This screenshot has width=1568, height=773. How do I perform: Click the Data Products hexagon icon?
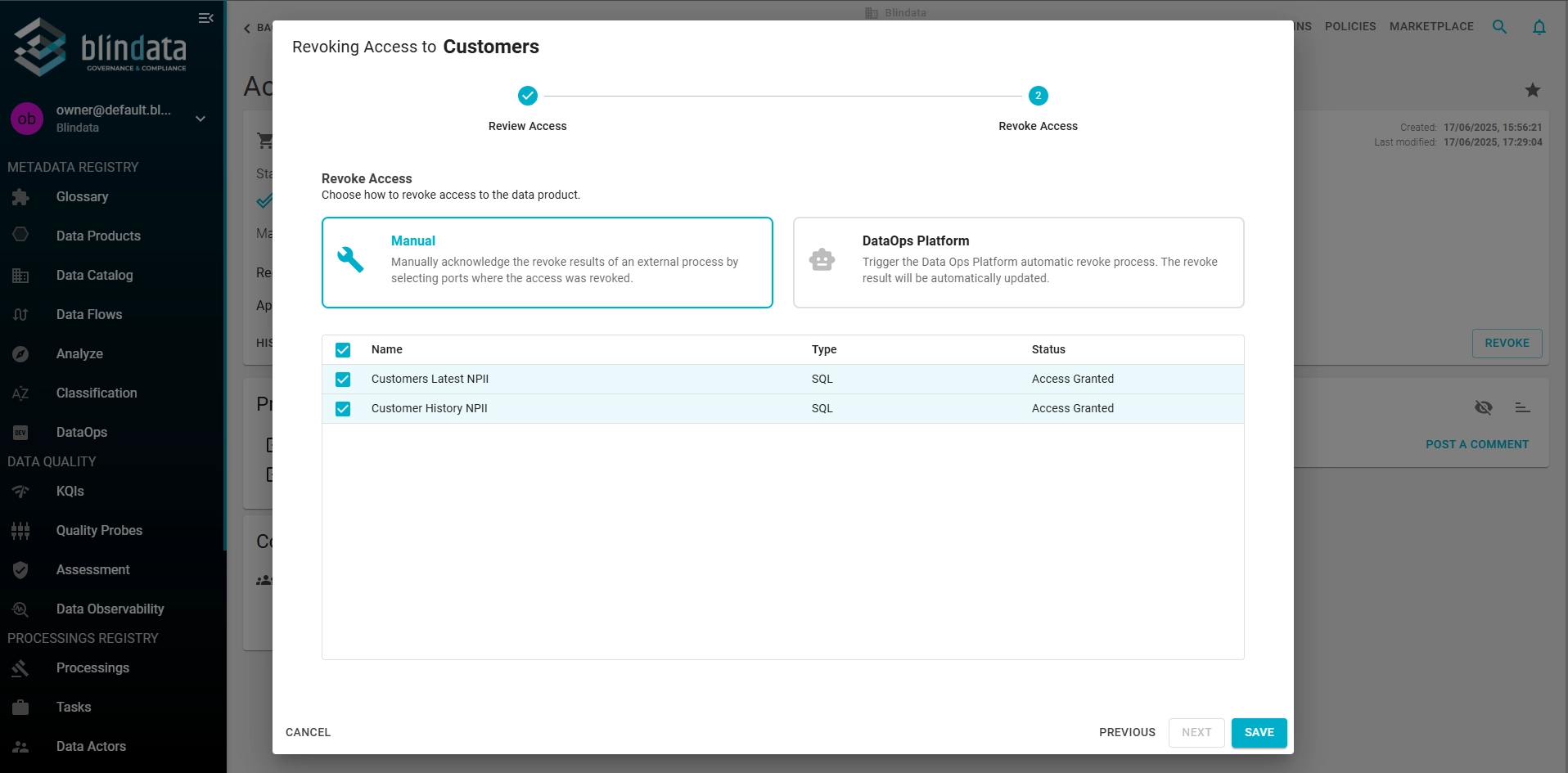[20, 235]
